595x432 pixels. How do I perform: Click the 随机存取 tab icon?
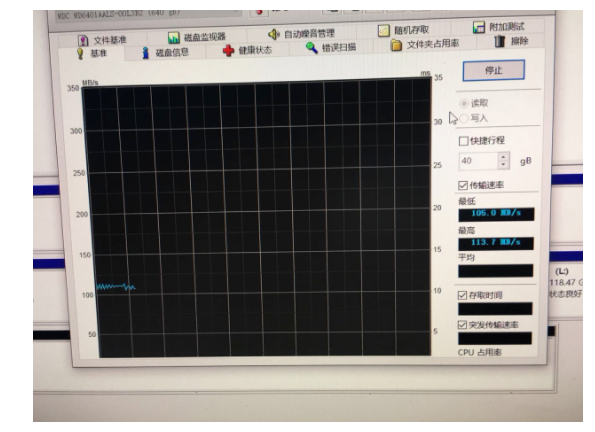(x=384, y=31)
